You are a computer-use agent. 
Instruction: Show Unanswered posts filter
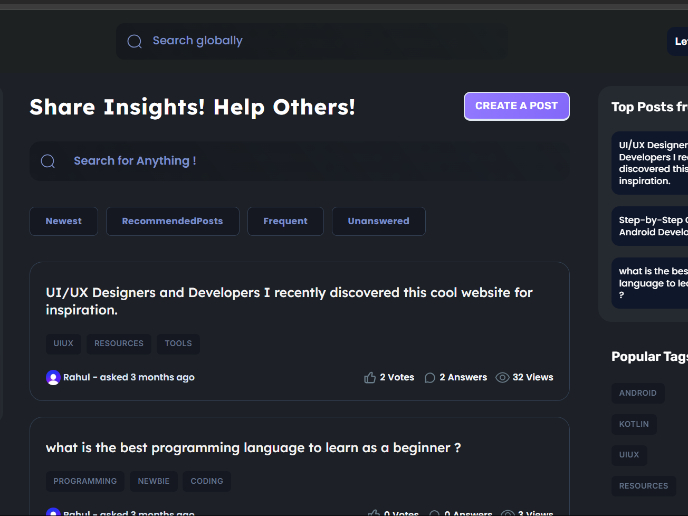(378, 221)
